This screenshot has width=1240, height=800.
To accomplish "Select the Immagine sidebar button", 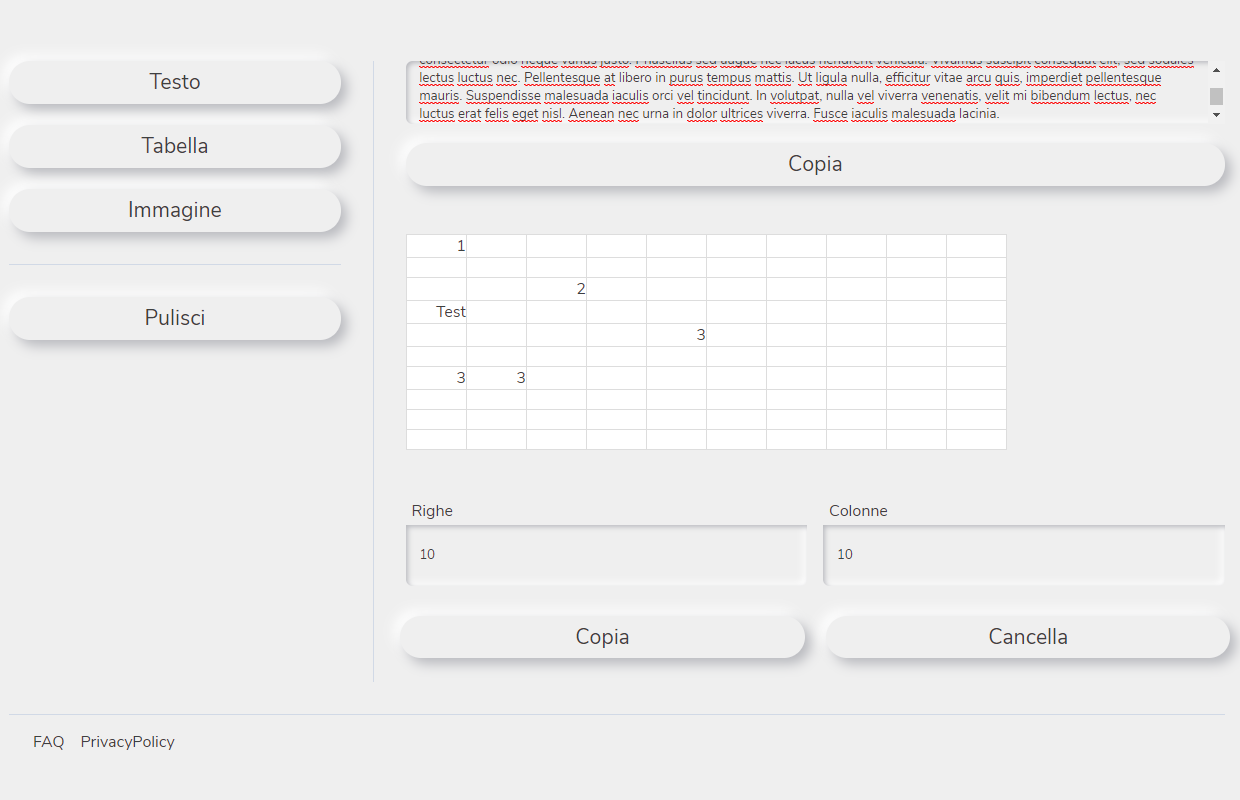I will pyautogui.click(x=175, y=210).
